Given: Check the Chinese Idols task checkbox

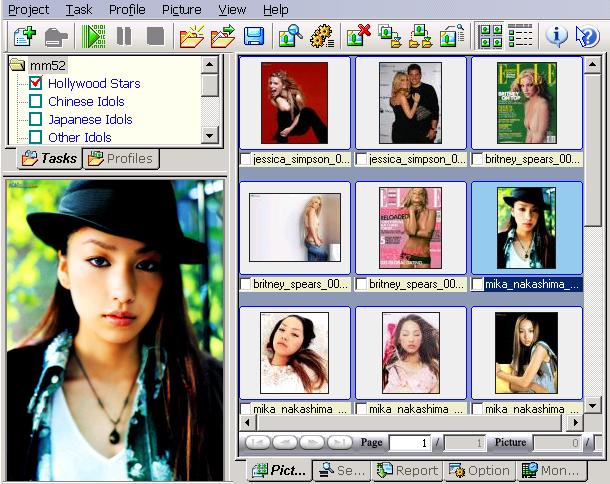Looking at the screenshot, I should pos(36,101).
